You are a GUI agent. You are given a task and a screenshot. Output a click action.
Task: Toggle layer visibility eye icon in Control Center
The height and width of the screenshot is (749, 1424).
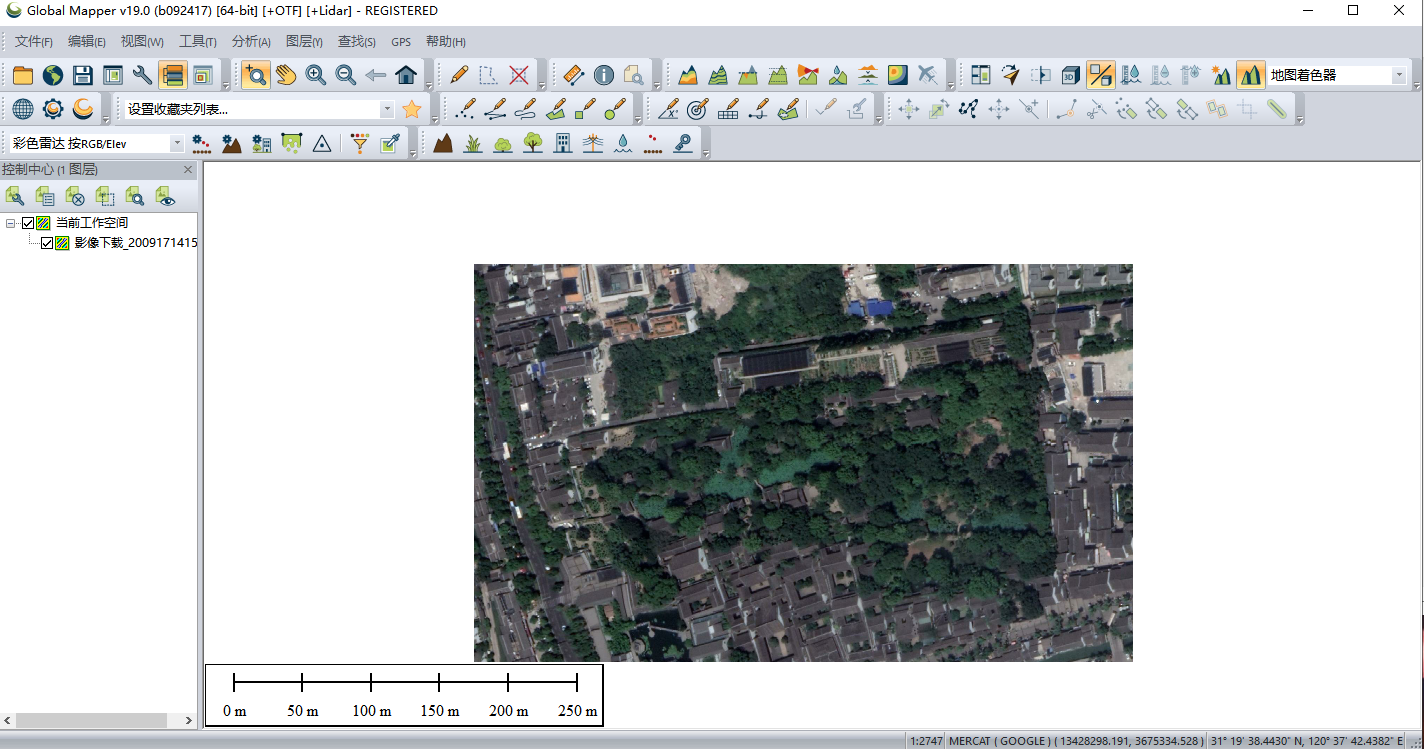pyautogui.click(x=165, y=196)
